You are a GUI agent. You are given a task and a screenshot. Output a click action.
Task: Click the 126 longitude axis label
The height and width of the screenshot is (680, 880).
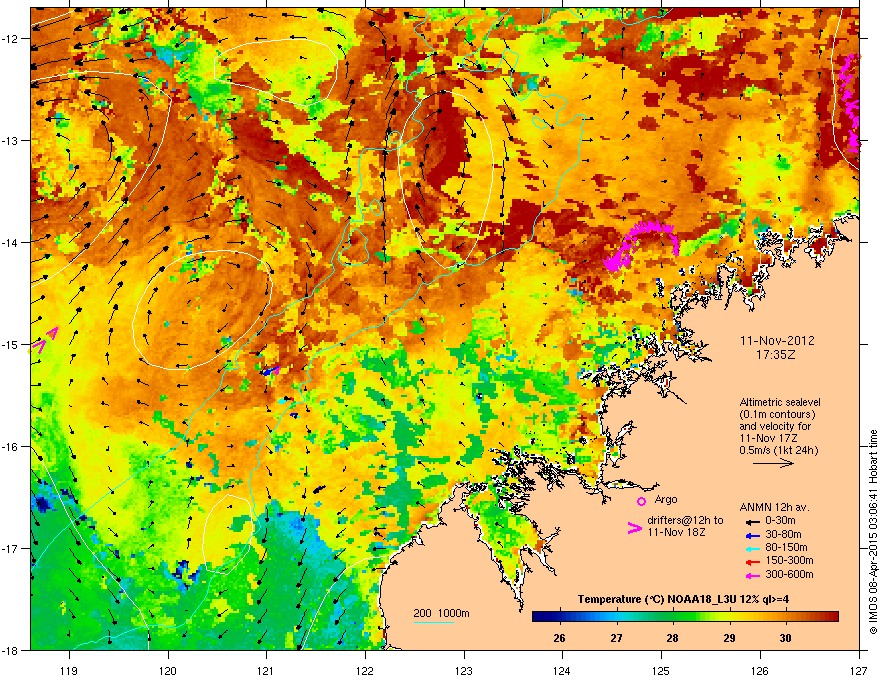[760, 670]
